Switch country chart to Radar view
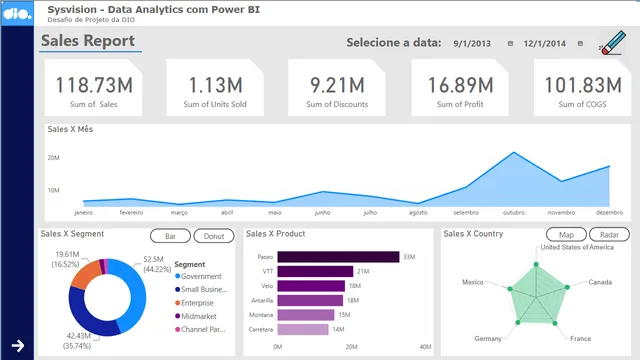Viewport: 640px width, 360px height. [609, 234]
